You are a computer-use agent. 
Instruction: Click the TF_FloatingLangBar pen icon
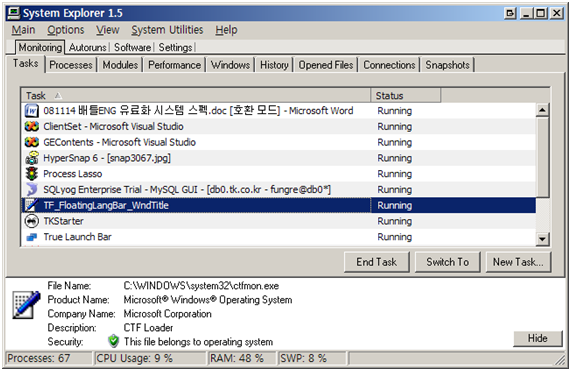point(32,205)
